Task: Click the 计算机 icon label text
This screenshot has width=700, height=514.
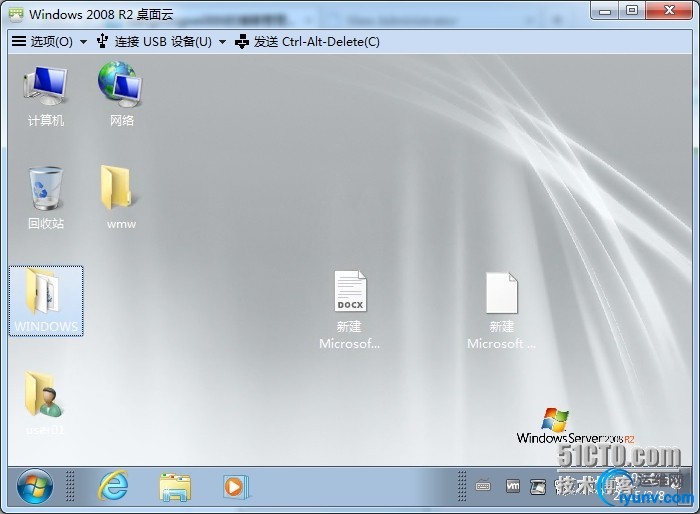Action: coord(46,120)
